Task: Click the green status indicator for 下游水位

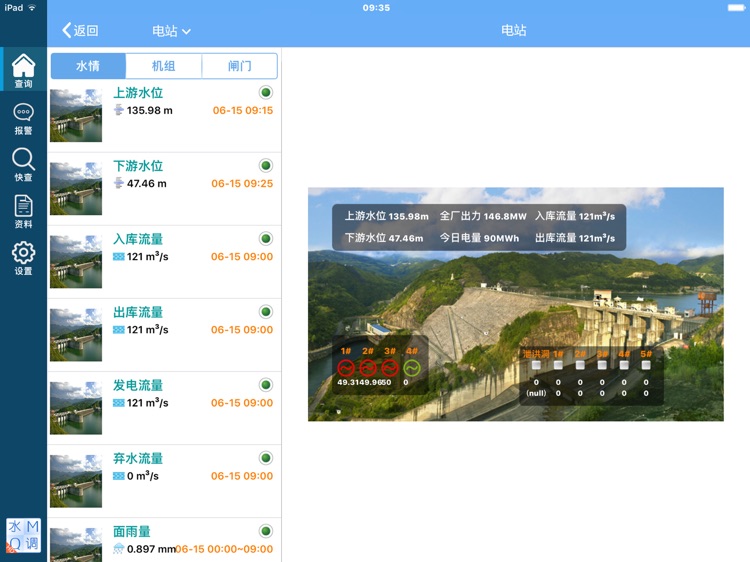Action: pyautogui.click(x=266, y=165)
